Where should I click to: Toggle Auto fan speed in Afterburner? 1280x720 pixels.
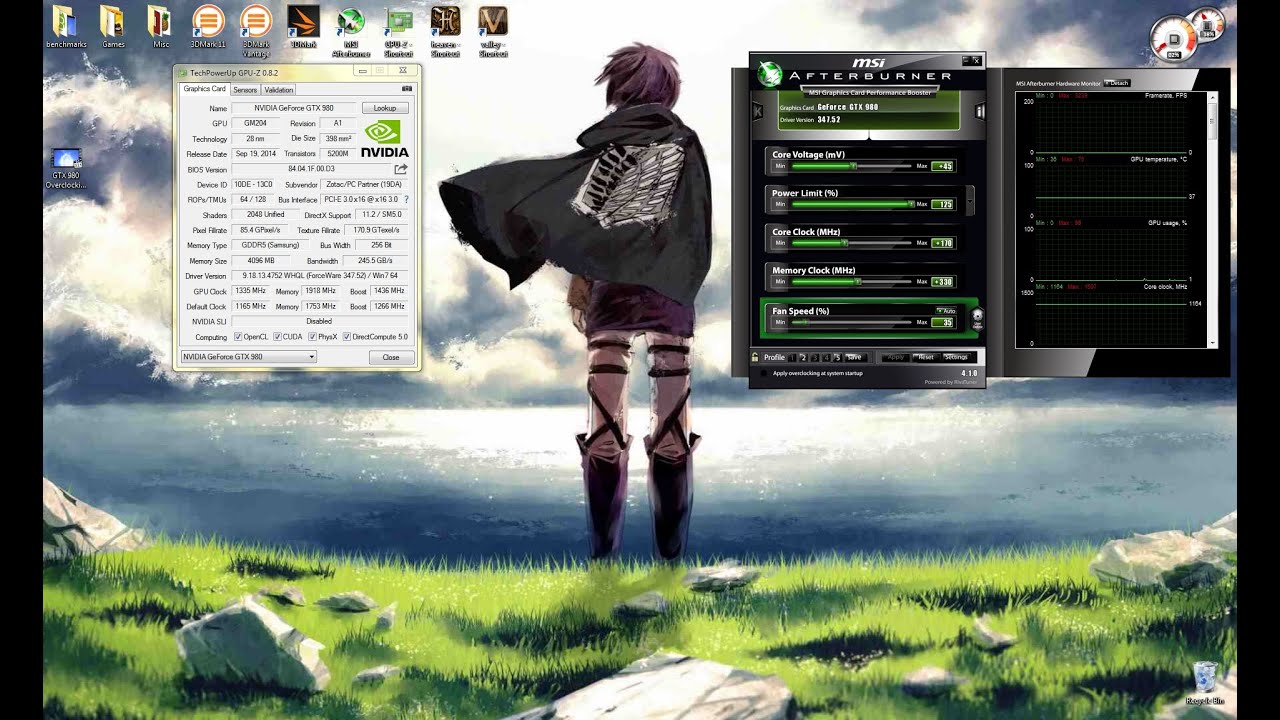[x=946, y=311]
